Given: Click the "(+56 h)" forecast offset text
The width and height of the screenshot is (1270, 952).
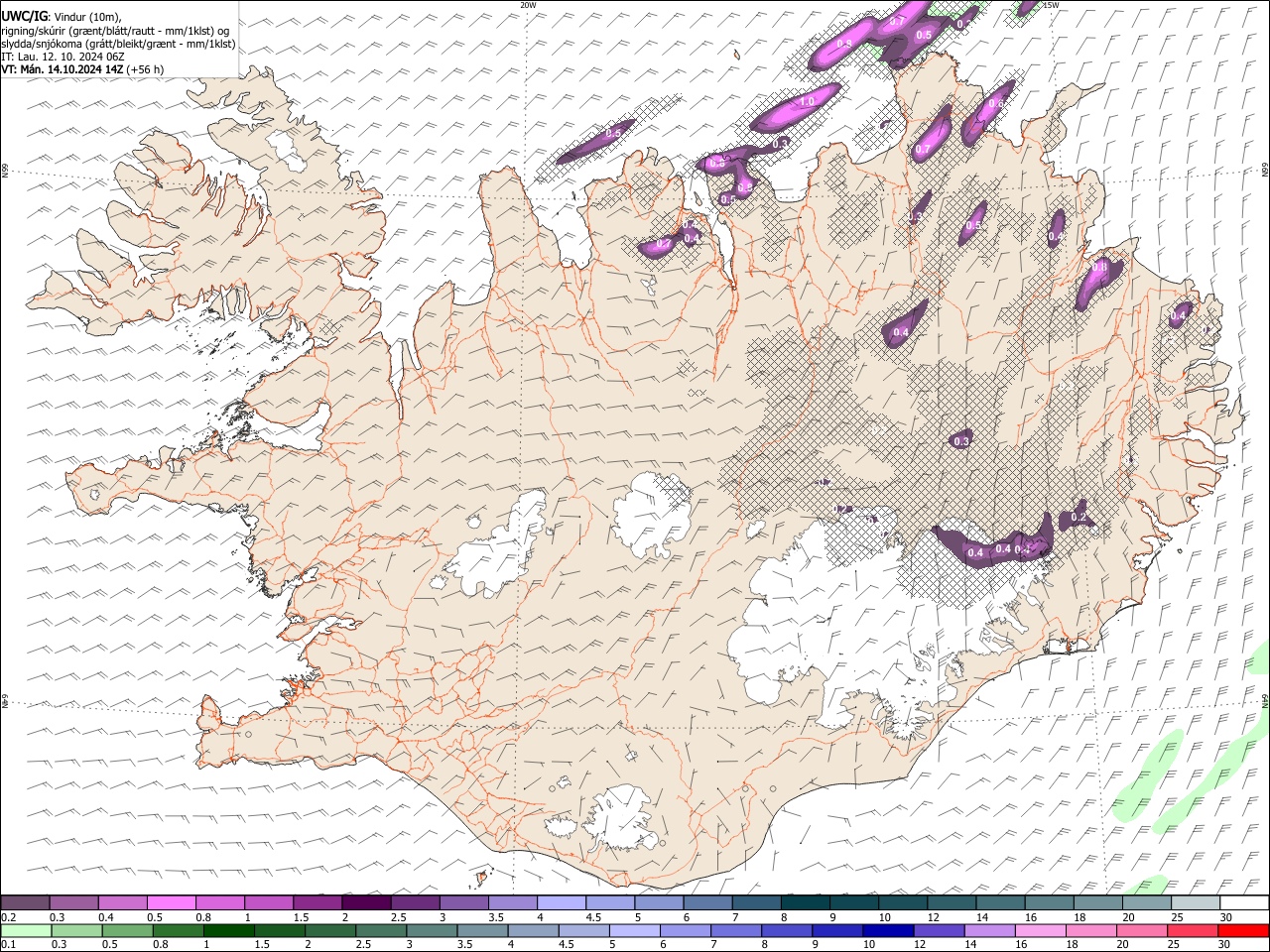Looking at the screenshot, I should 146,69.
